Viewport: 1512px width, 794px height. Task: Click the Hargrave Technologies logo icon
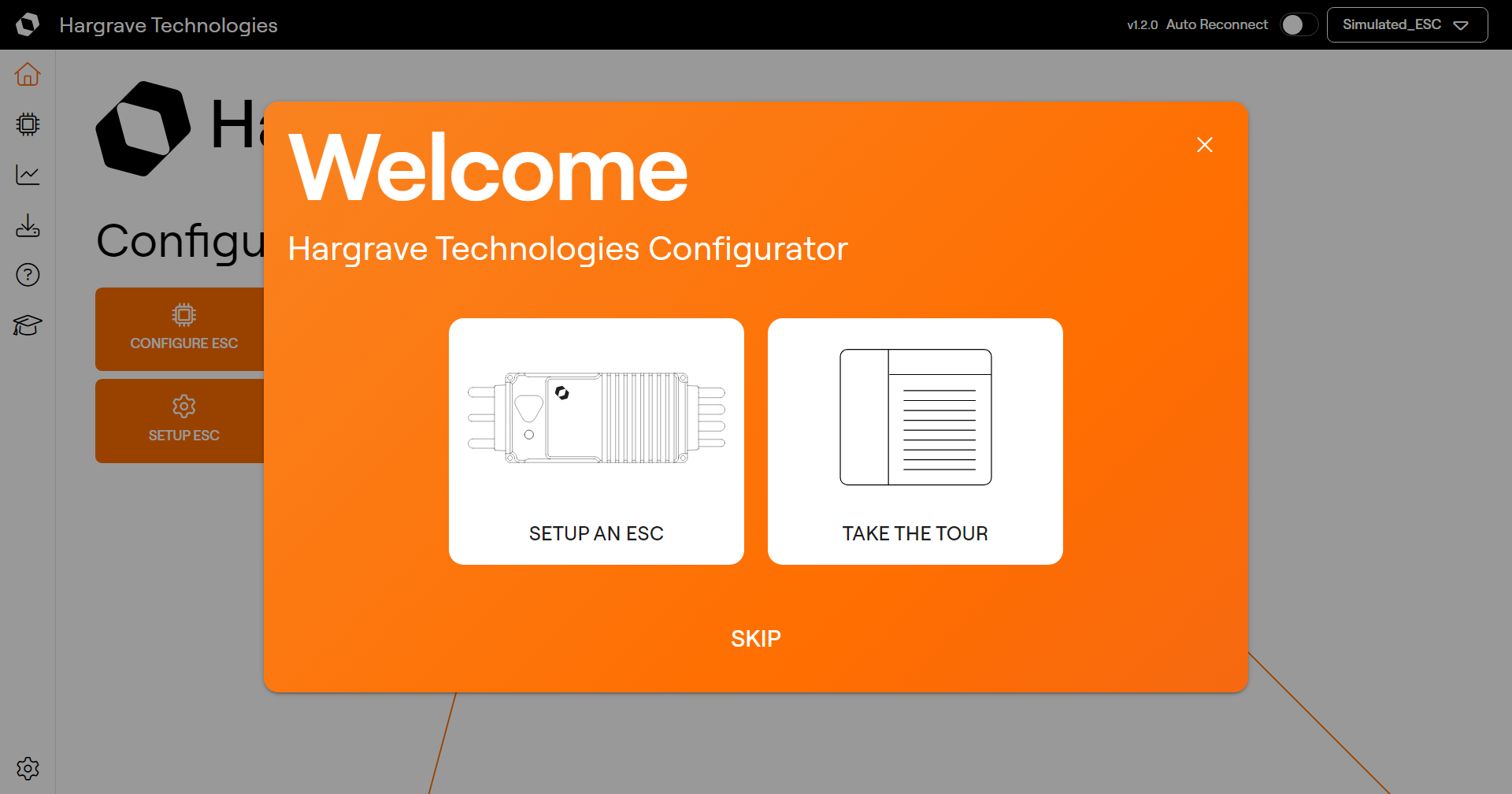[28, 24]
